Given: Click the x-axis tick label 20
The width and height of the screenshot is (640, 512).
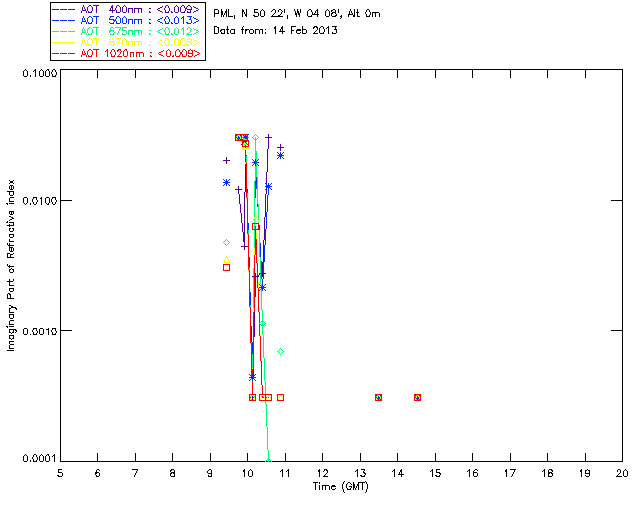Looking at the screenshot, I should point(622,473).
